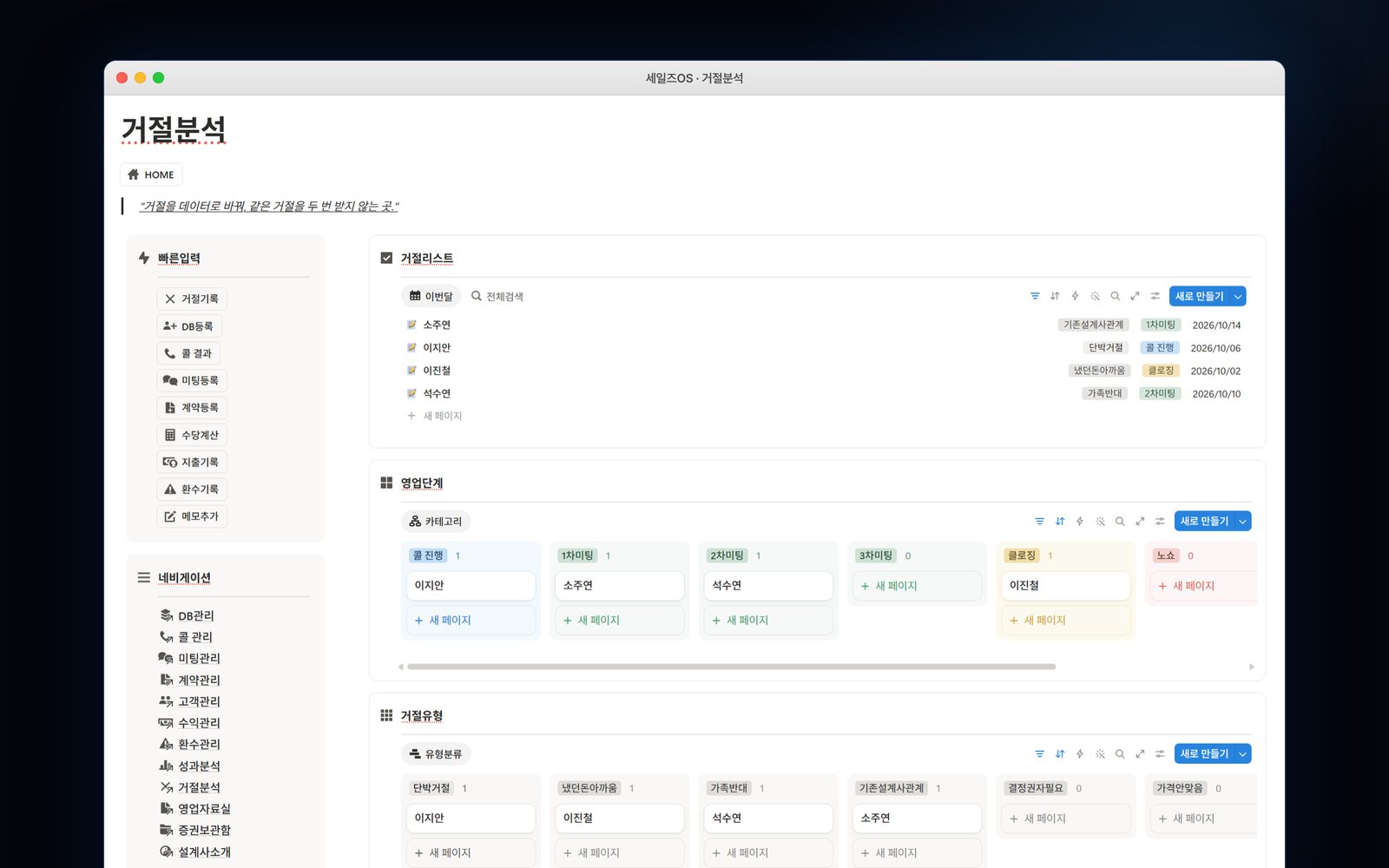The image size is (1389, 868).
Task: Go to DB관리 navigation link
Action: point(187,615)
